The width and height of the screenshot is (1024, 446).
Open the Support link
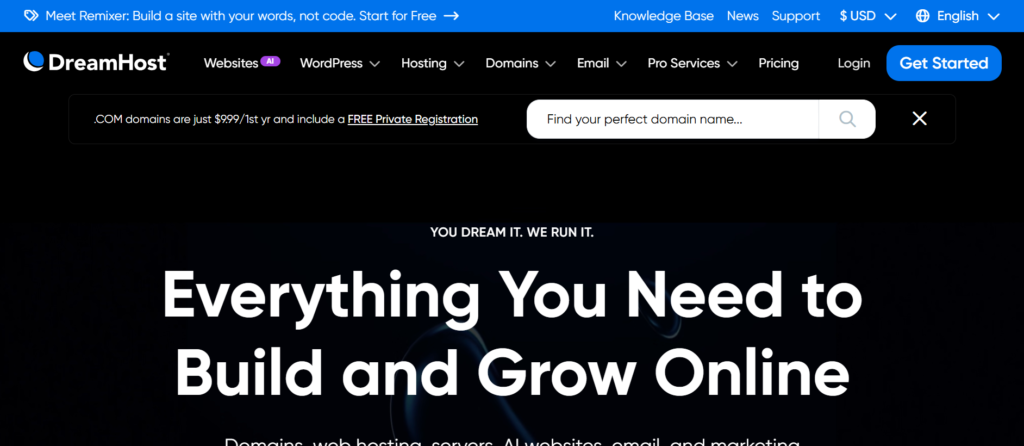pyautogui.click(x=795, y=16)
